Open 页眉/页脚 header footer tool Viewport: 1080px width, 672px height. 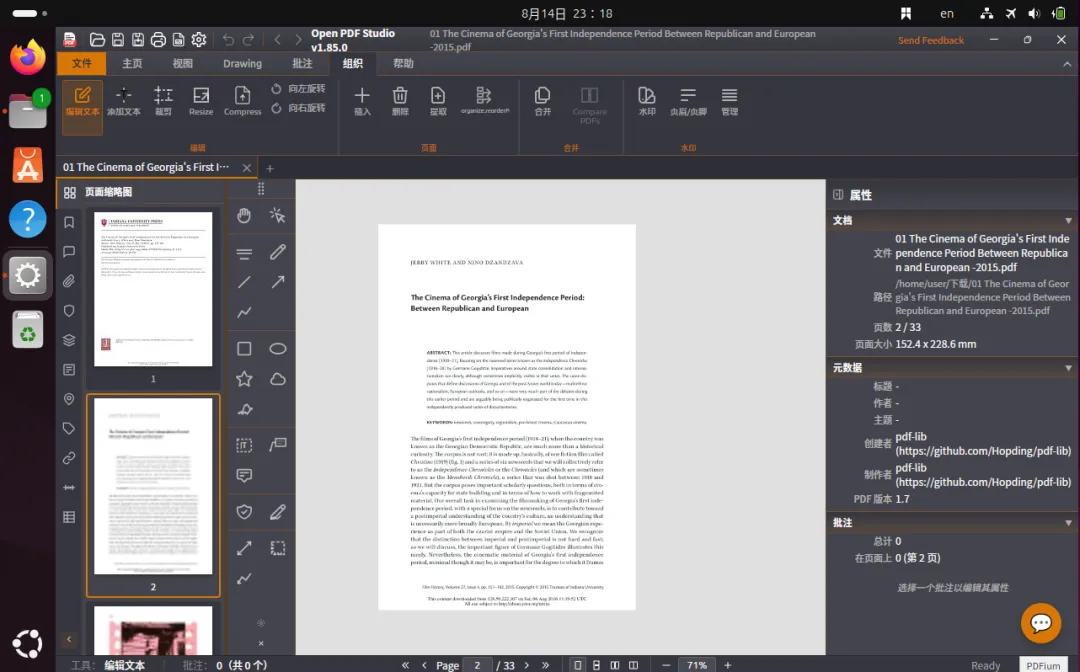point(688,101)
